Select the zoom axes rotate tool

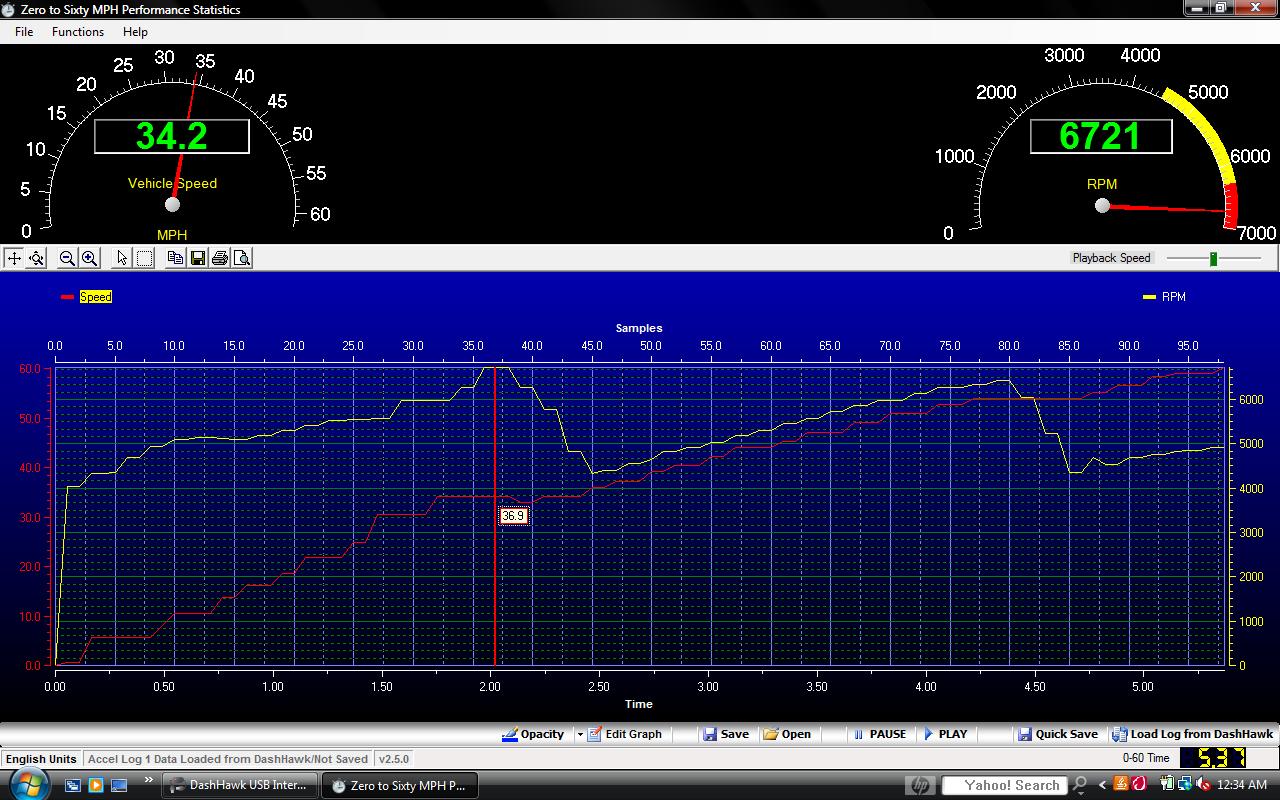click(x=36, y=258)
